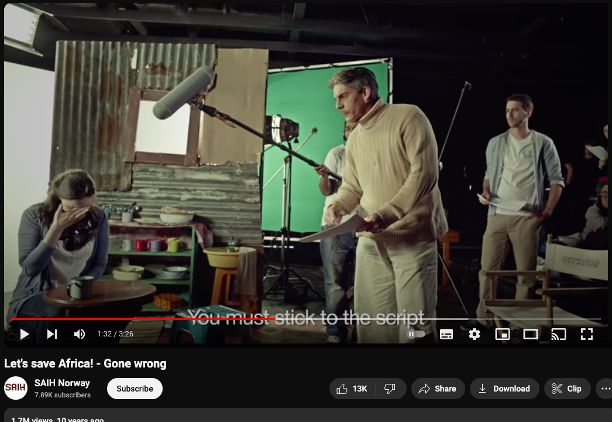Enter full screen mode

(x=587, y=334)
